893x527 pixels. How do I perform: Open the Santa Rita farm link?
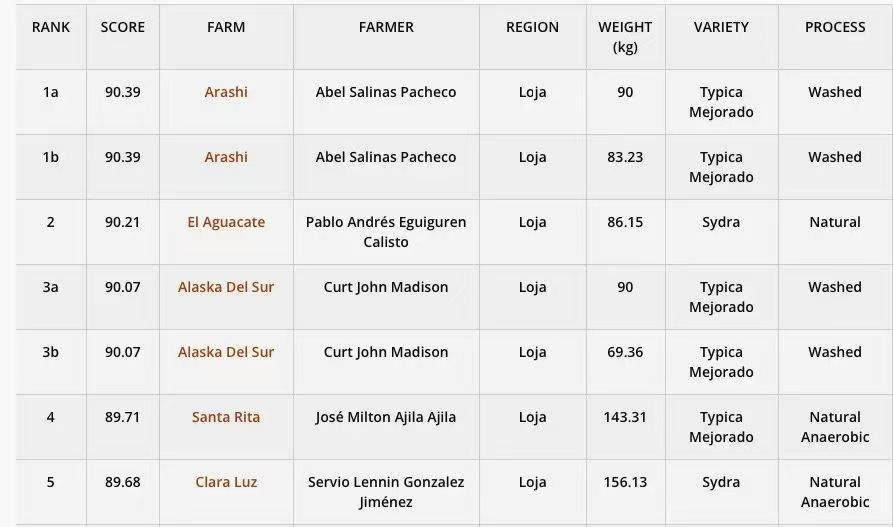coord(226,417)
